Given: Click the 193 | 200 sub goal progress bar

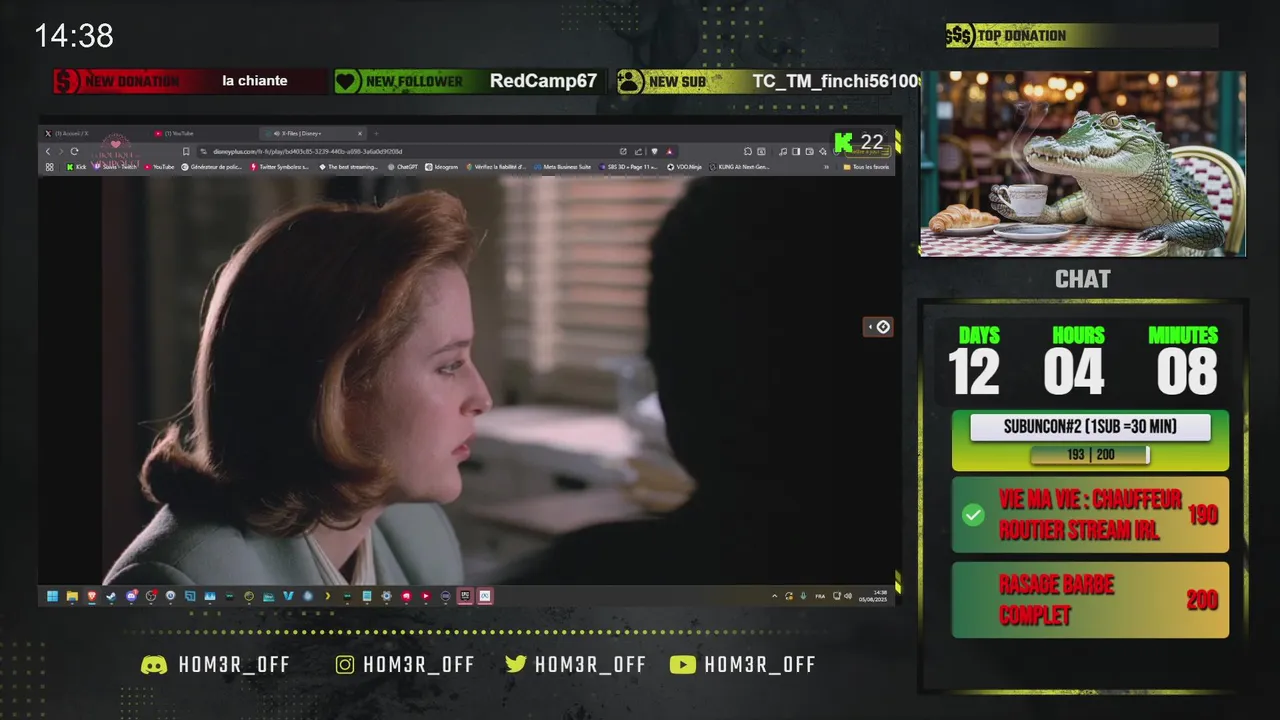Looking at the screenshot, I should pyautogui.click(x=1090, y=455).
